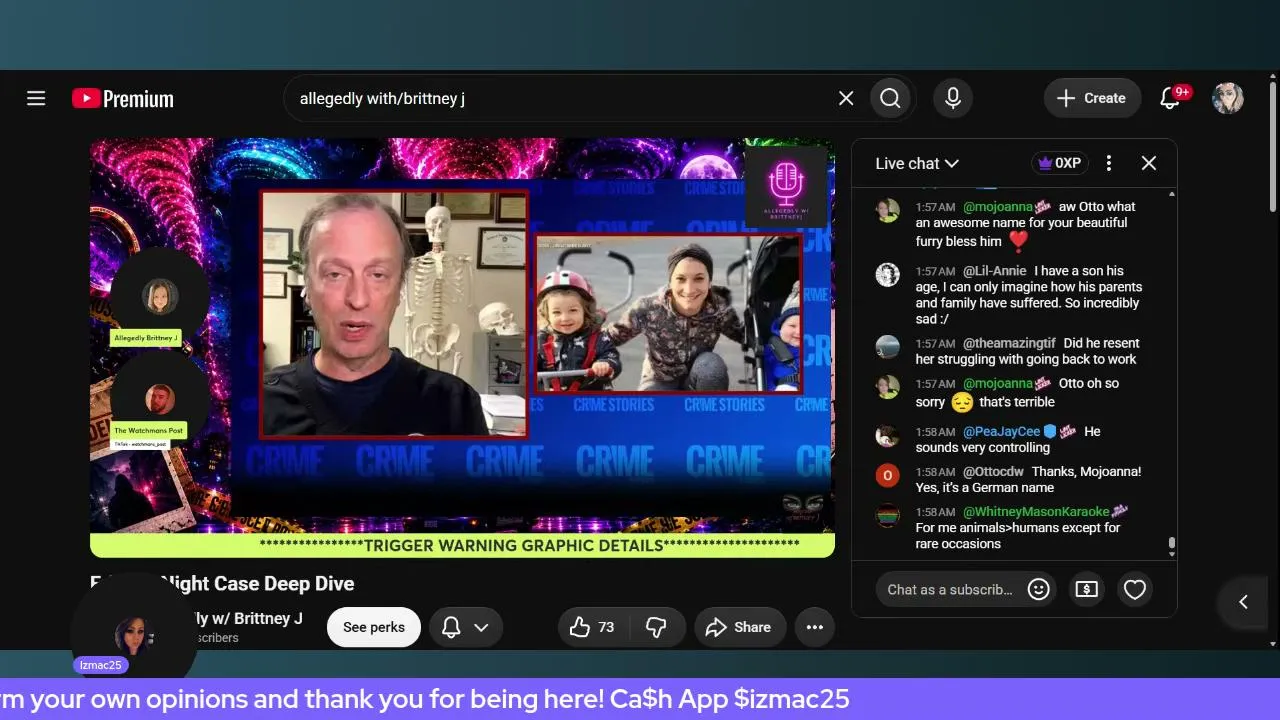This screenshot has height=720, width=1280.
Task: Click the avatar beside "Otto oh so sorry" message
Action: [887, 387]
